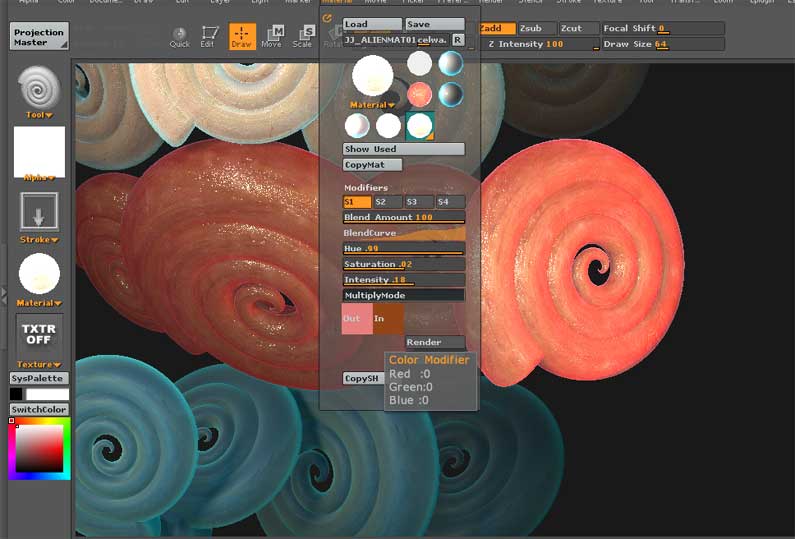The image size is (795, 539).
Task: Select the large white material sphere in the palette
Action: (x=373, y=76)
